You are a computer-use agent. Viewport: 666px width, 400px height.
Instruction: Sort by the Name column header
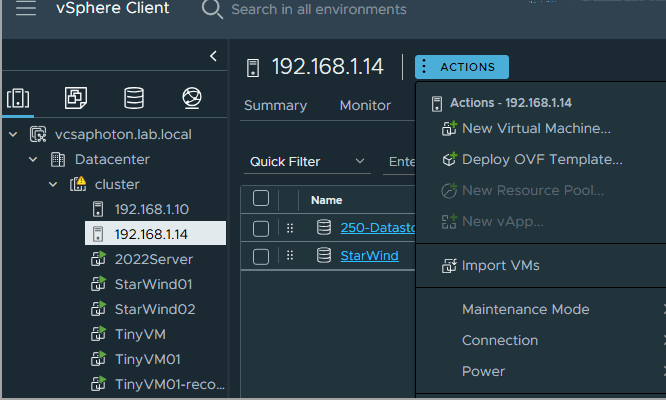pos(326,200)
